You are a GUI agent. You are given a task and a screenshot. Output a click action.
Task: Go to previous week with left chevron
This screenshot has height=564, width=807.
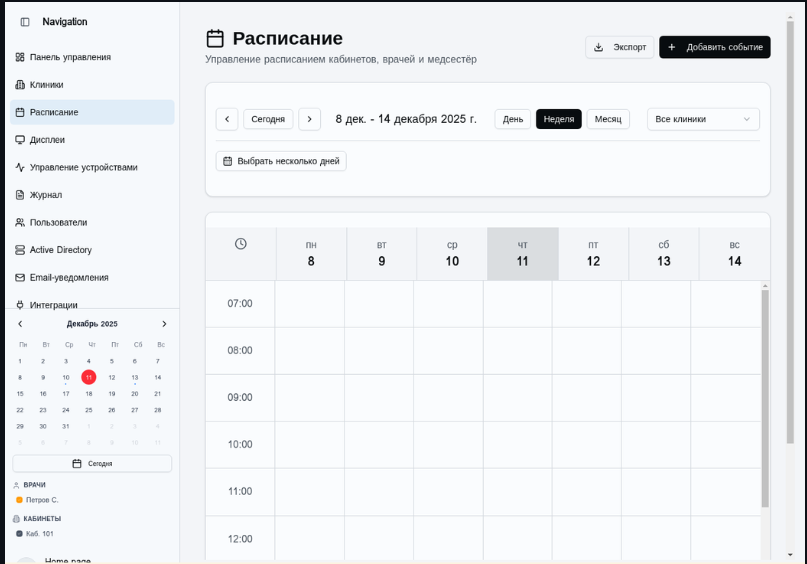pyautogui.click(x=227, y=119)
